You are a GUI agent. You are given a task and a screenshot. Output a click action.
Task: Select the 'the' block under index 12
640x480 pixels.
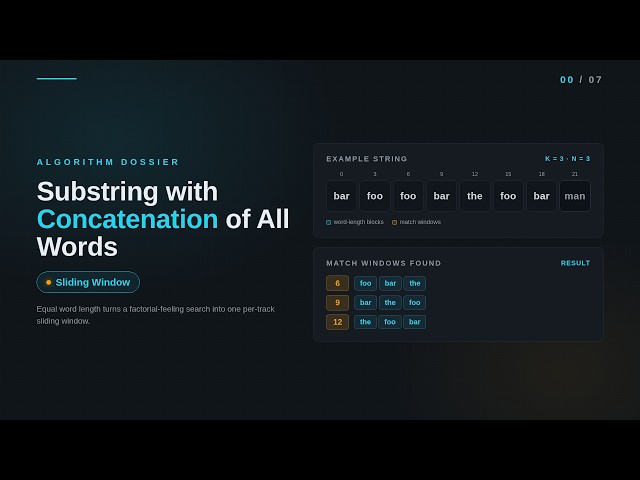[x=475, y=196]
